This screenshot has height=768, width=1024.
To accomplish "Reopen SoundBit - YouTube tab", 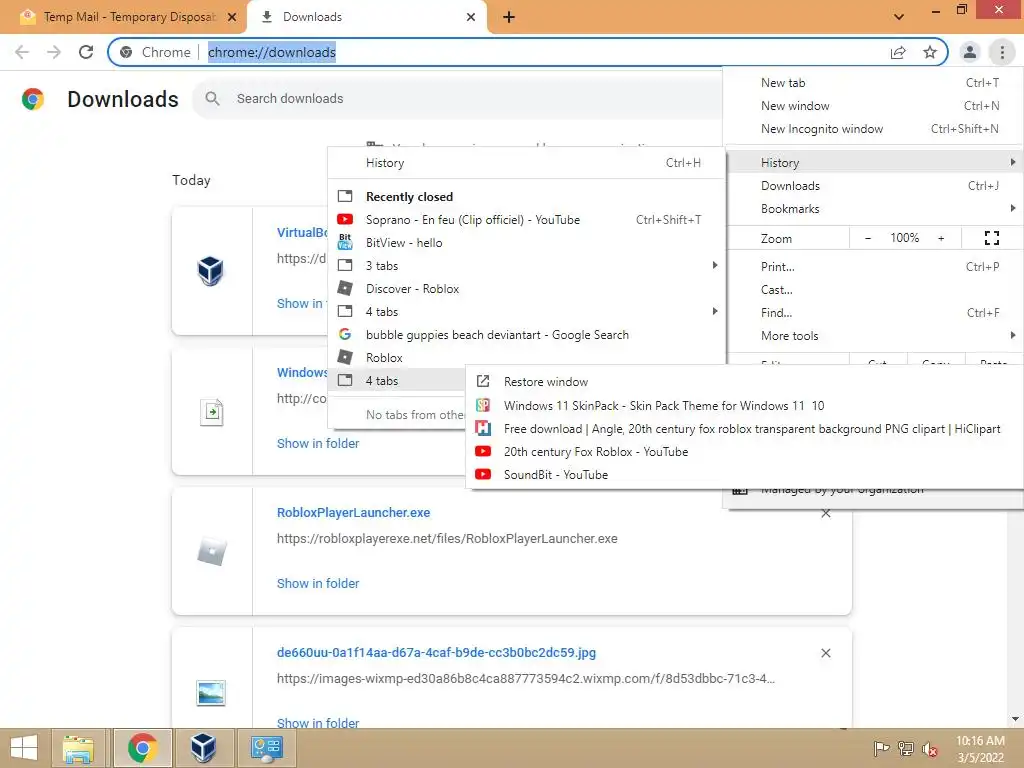I will (744, 475).
